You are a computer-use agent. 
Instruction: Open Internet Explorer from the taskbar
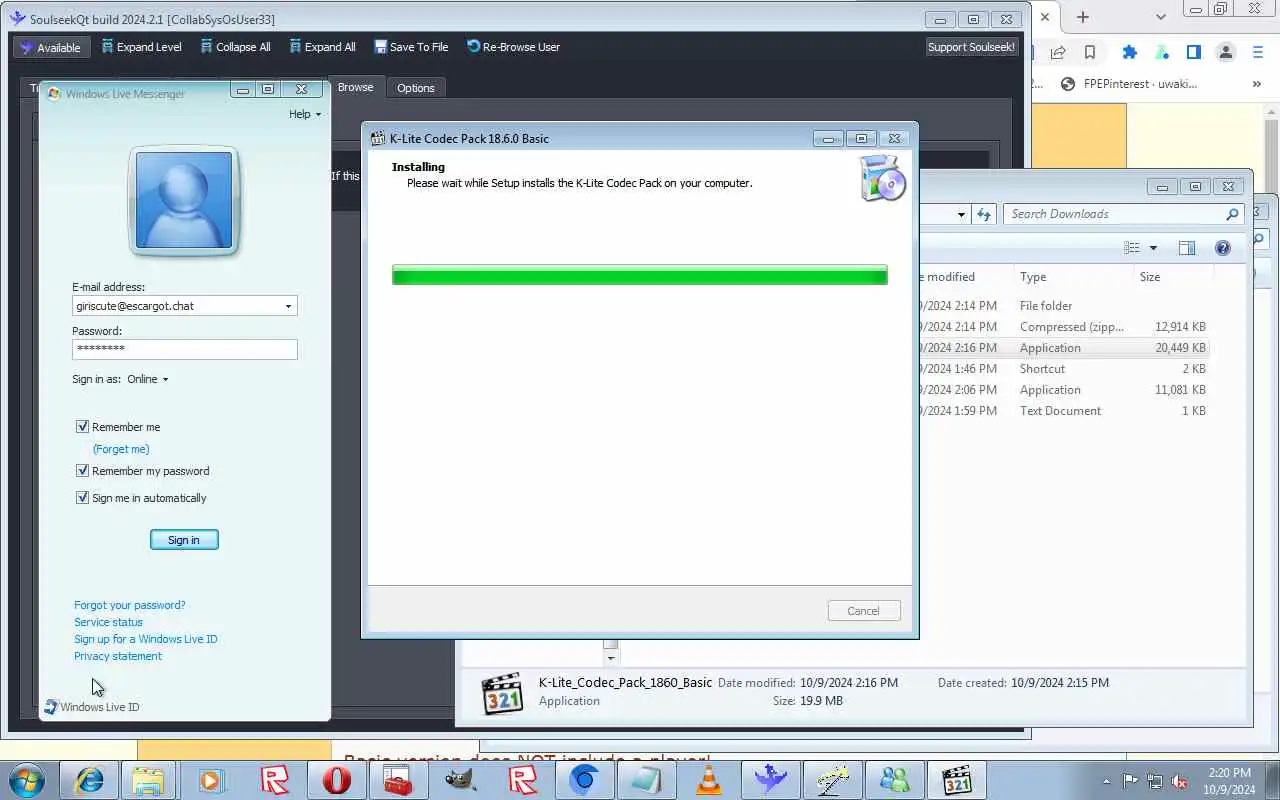tap(89, 781)
